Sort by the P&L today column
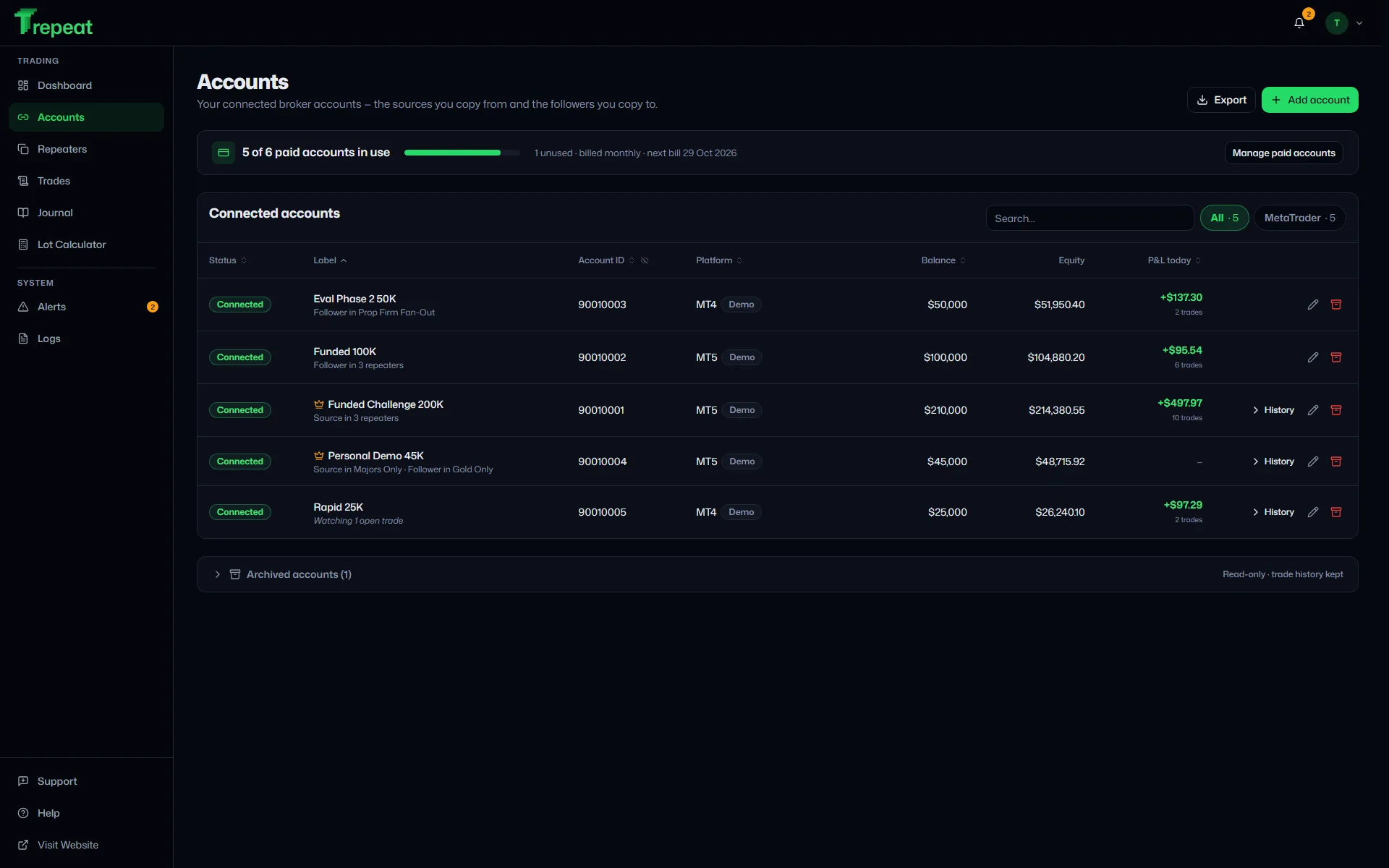1389x868 pixels. (x=1174, y=260)
